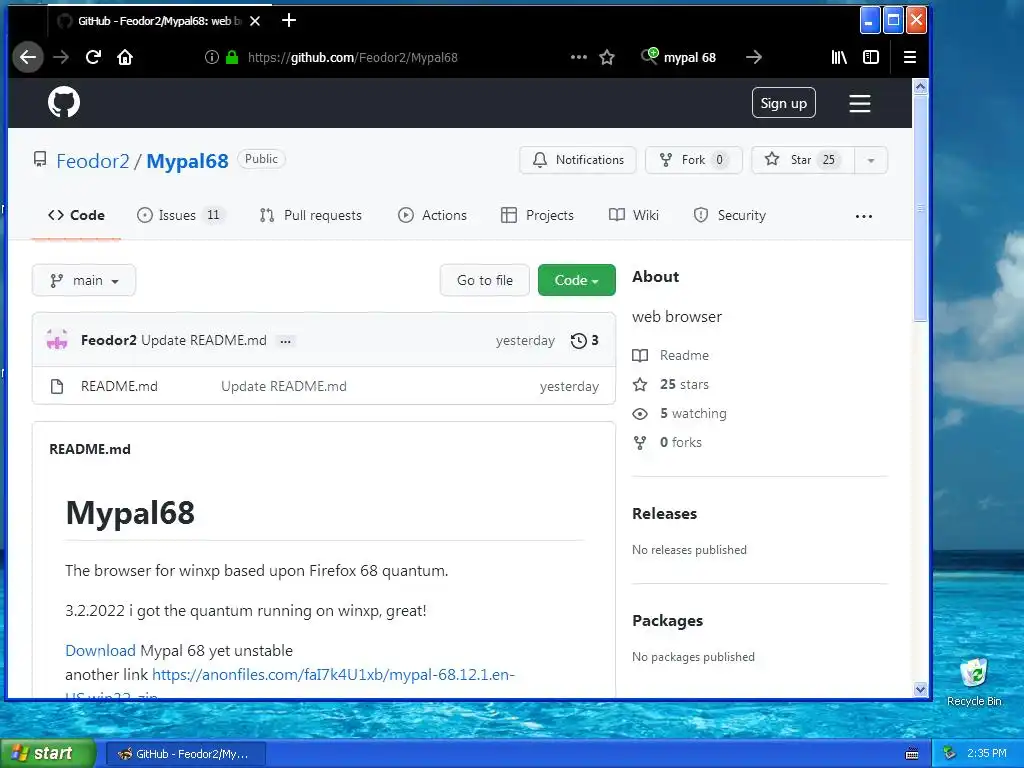Open the file row's Update README.md commit
Image resolution: width=1024 pixels, height=768 pixels.
pos(283,386)
